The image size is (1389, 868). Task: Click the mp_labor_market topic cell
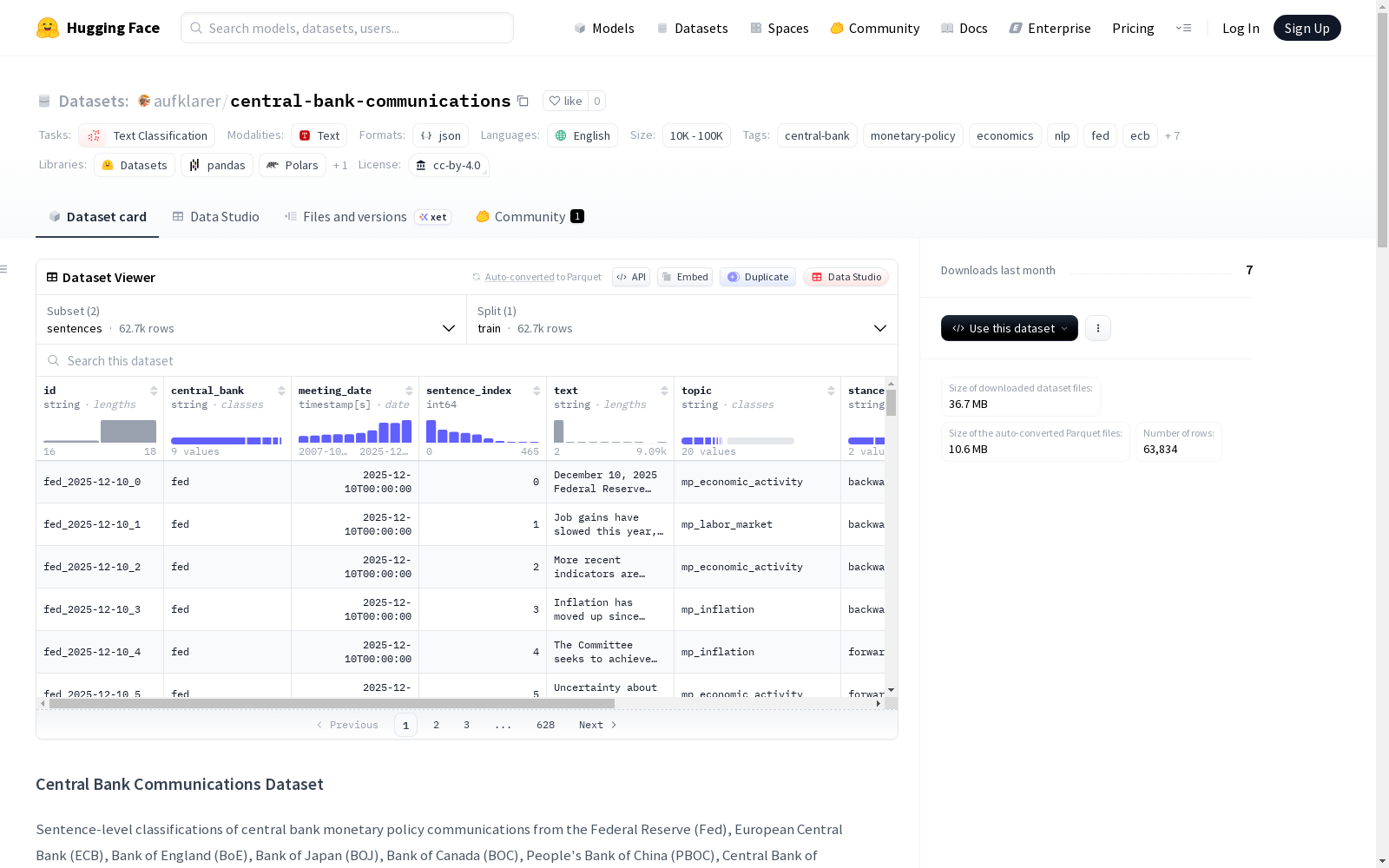coord(757,524)
